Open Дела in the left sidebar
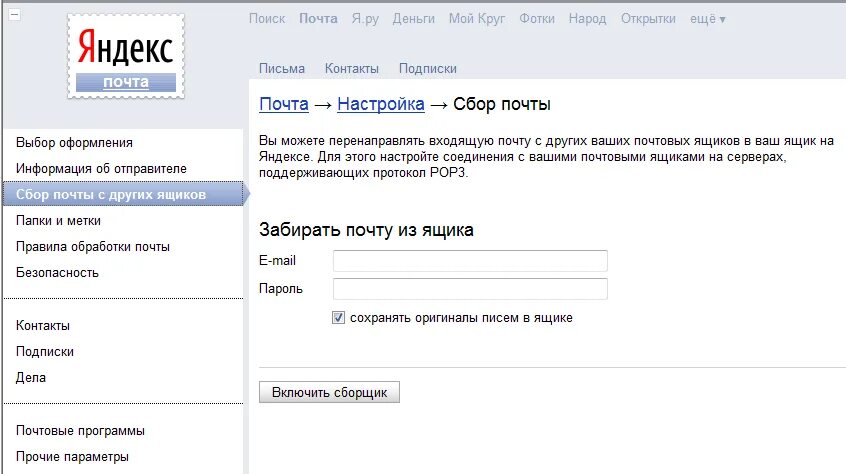The height and width of the screenshot is (474, 846). click(31, 377)
